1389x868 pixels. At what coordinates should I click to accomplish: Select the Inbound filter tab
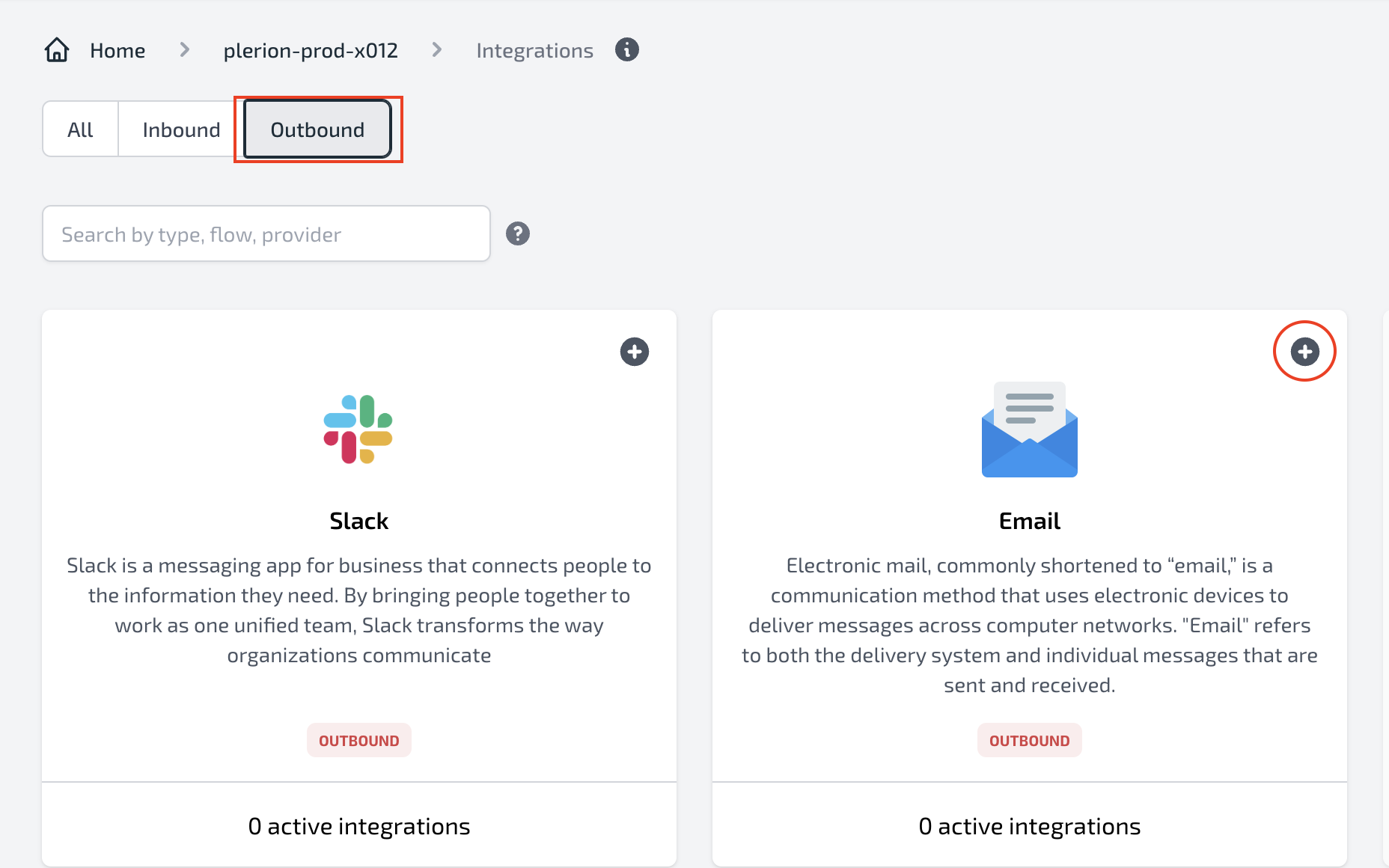(x=181, y=129)
